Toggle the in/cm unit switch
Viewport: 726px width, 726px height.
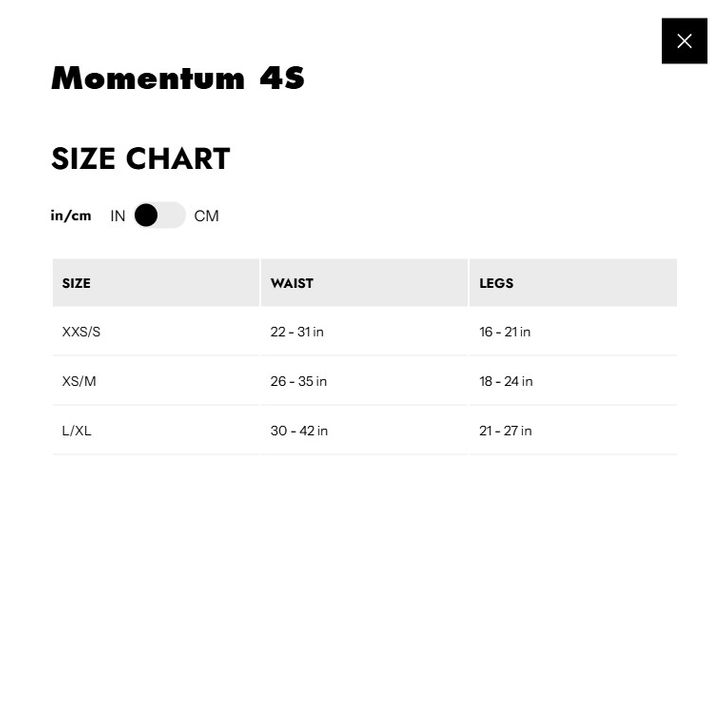160,215
